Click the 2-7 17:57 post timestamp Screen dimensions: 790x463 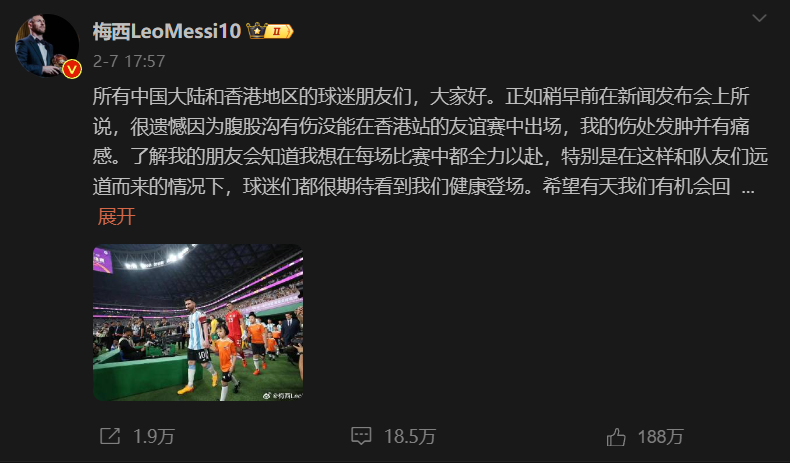pos(129,61)
